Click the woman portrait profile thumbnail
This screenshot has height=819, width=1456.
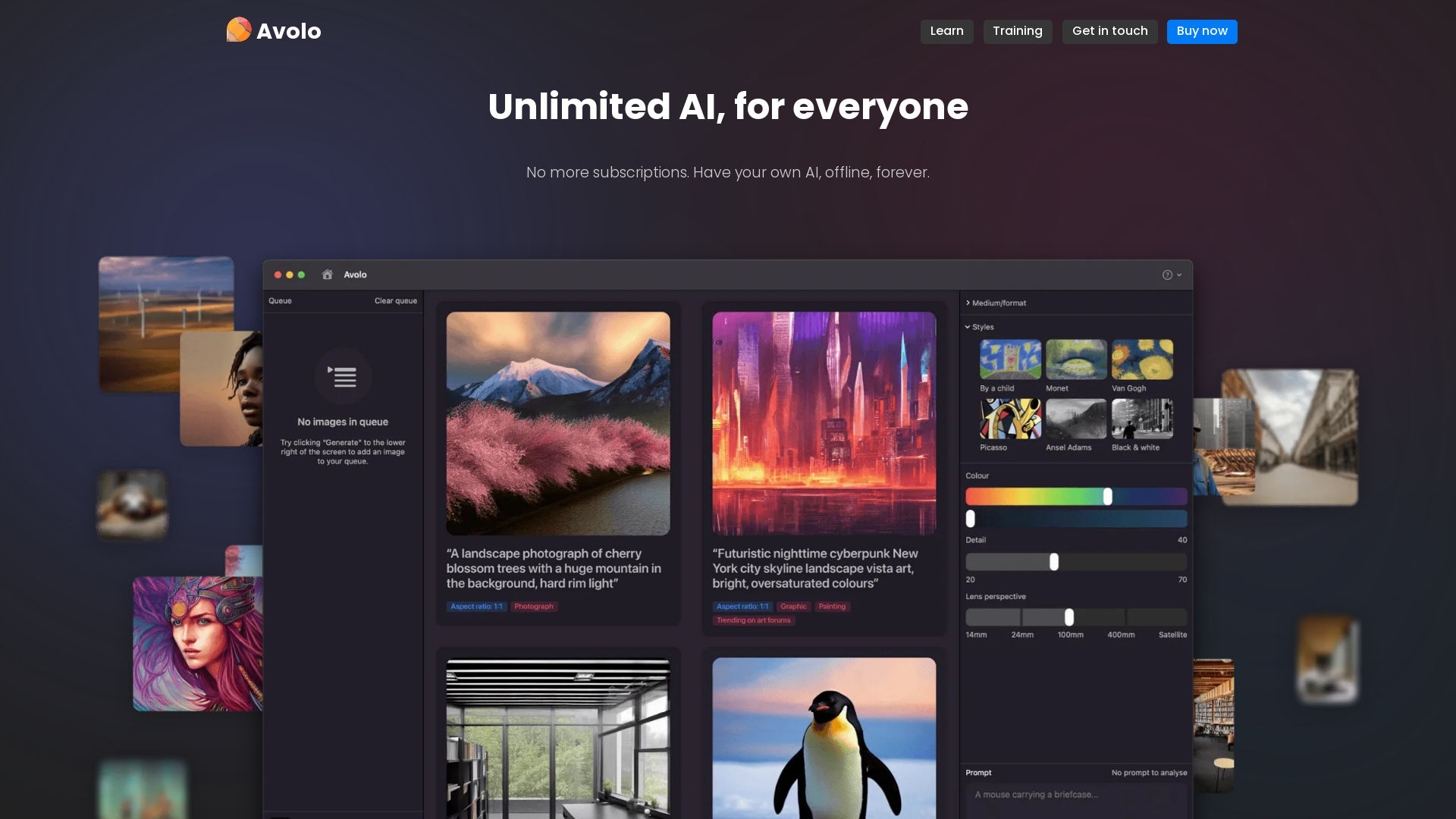click(221, 388)
